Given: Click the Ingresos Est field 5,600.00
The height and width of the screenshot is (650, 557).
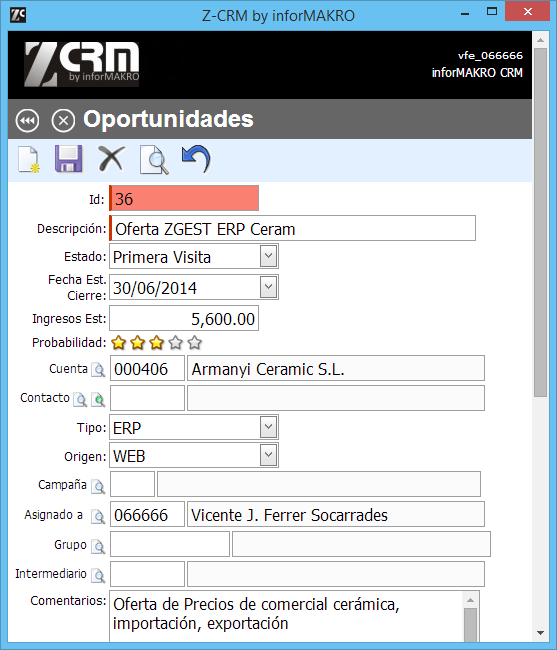Looking at the screenshot, I should (184, 318).
